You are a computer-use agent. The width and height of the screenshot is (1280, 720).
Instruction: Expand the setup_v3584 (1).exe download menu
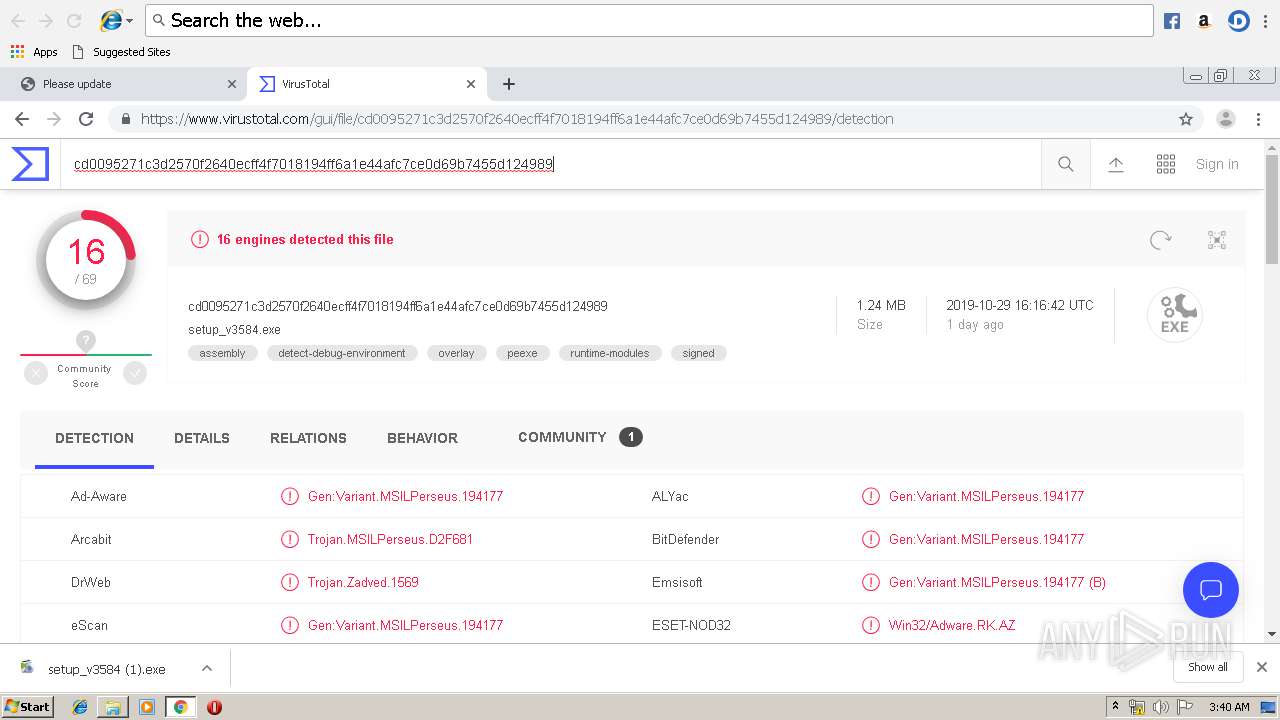(206, 669)
